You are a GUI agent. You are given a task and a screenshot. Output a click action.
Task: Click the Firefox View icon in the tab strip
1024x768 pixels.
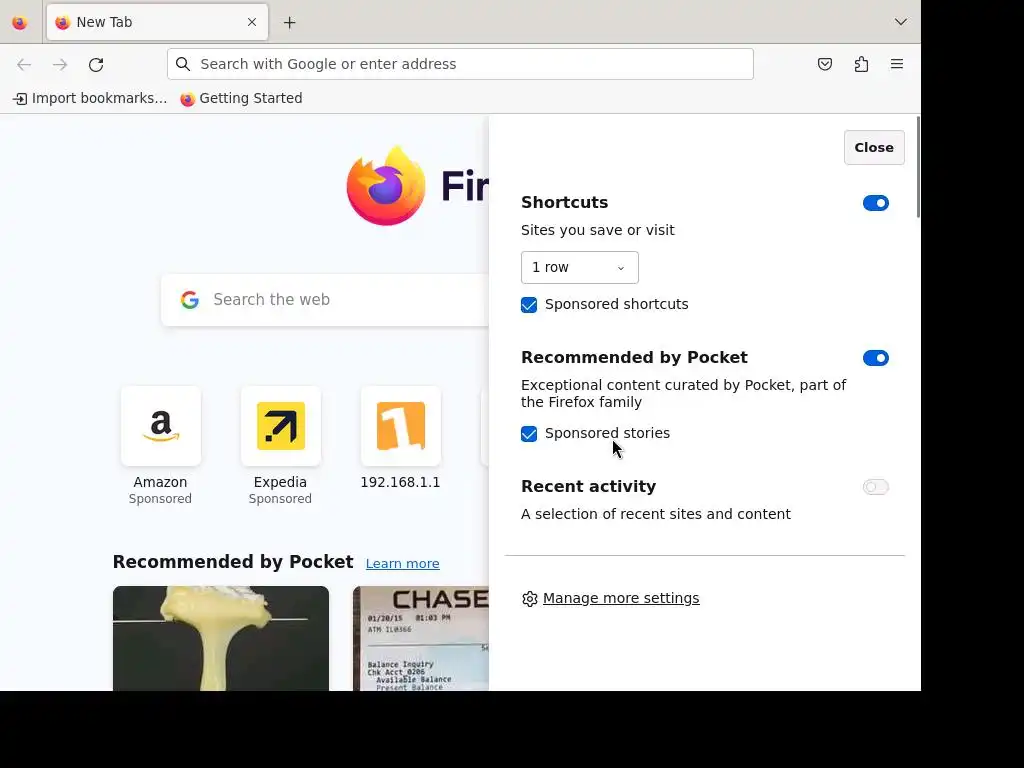click(20, 23)
